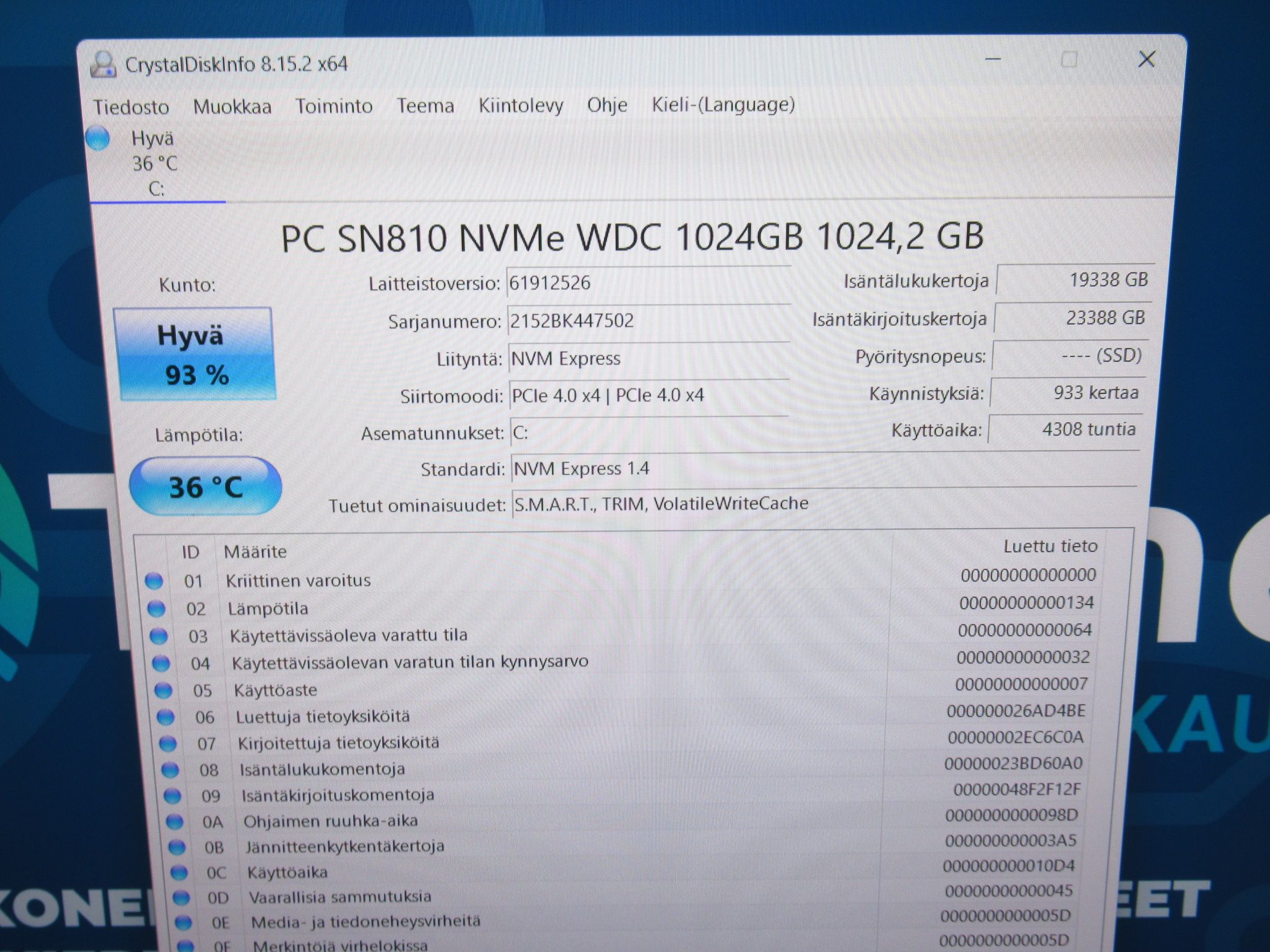Open the Kiintolevy menu
The height and width of the screenshot is (952, 1270).
(521, 105)
